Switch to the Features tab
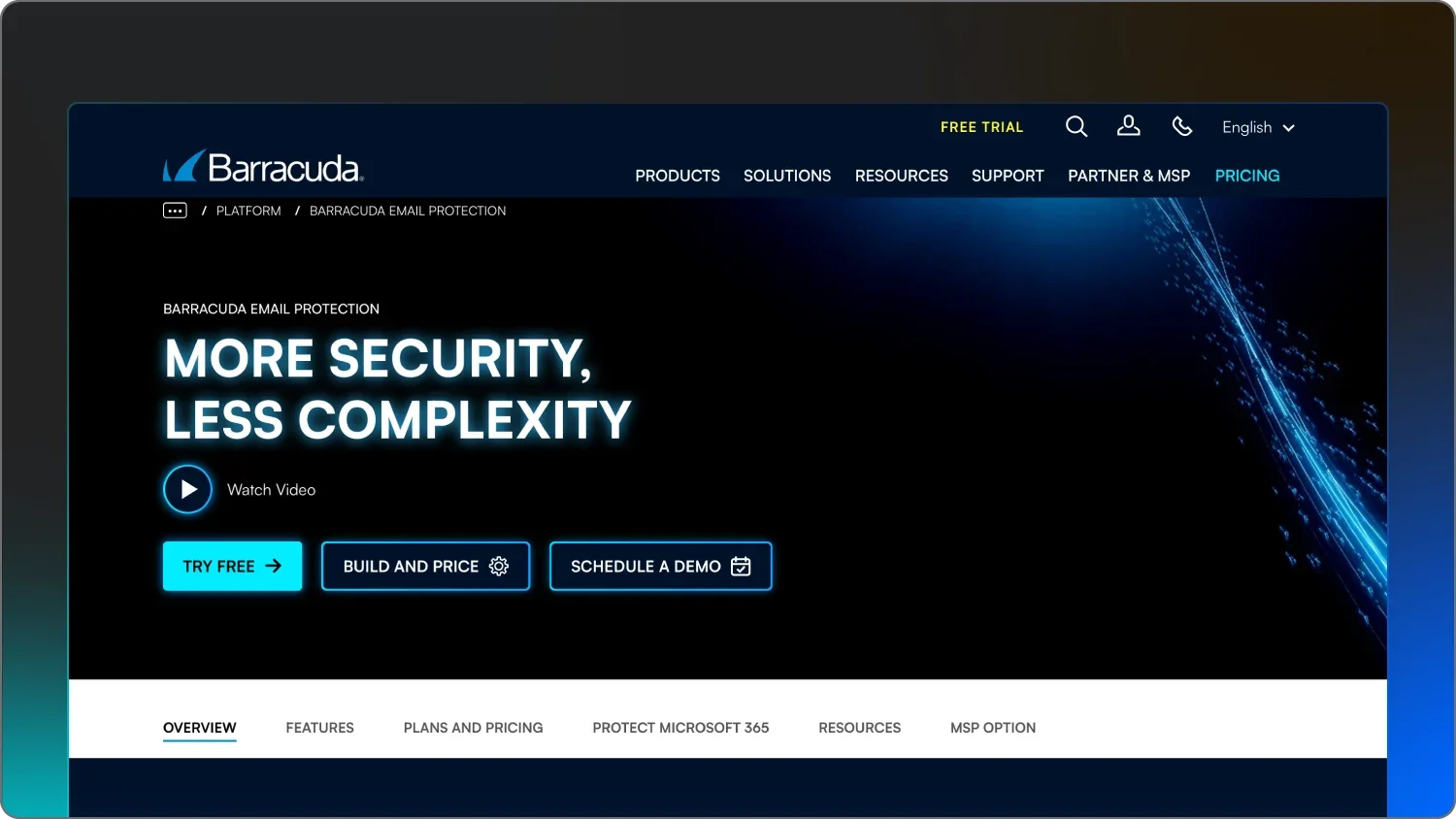 [319, 728]
